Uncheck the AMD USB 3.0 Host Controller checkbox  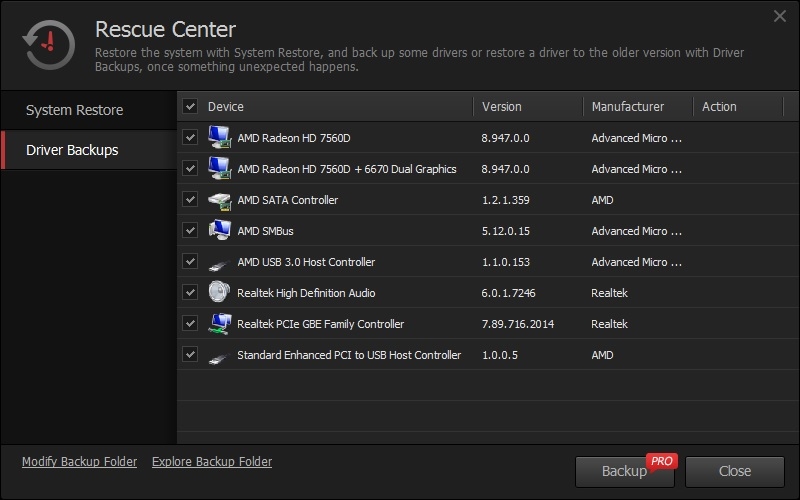point(190,261)
